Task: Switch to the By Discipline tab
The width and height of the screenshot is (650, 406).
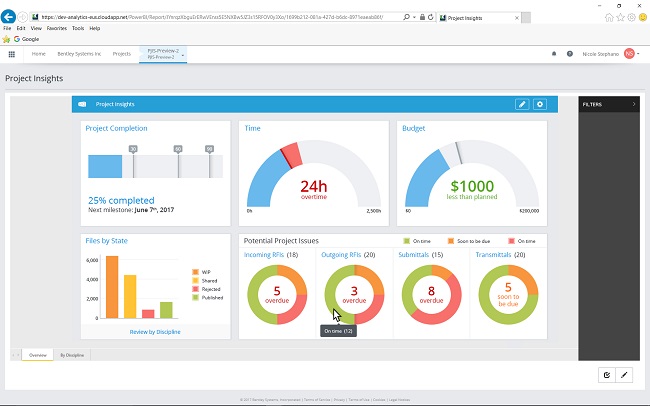Action: (x=71, y=355)
